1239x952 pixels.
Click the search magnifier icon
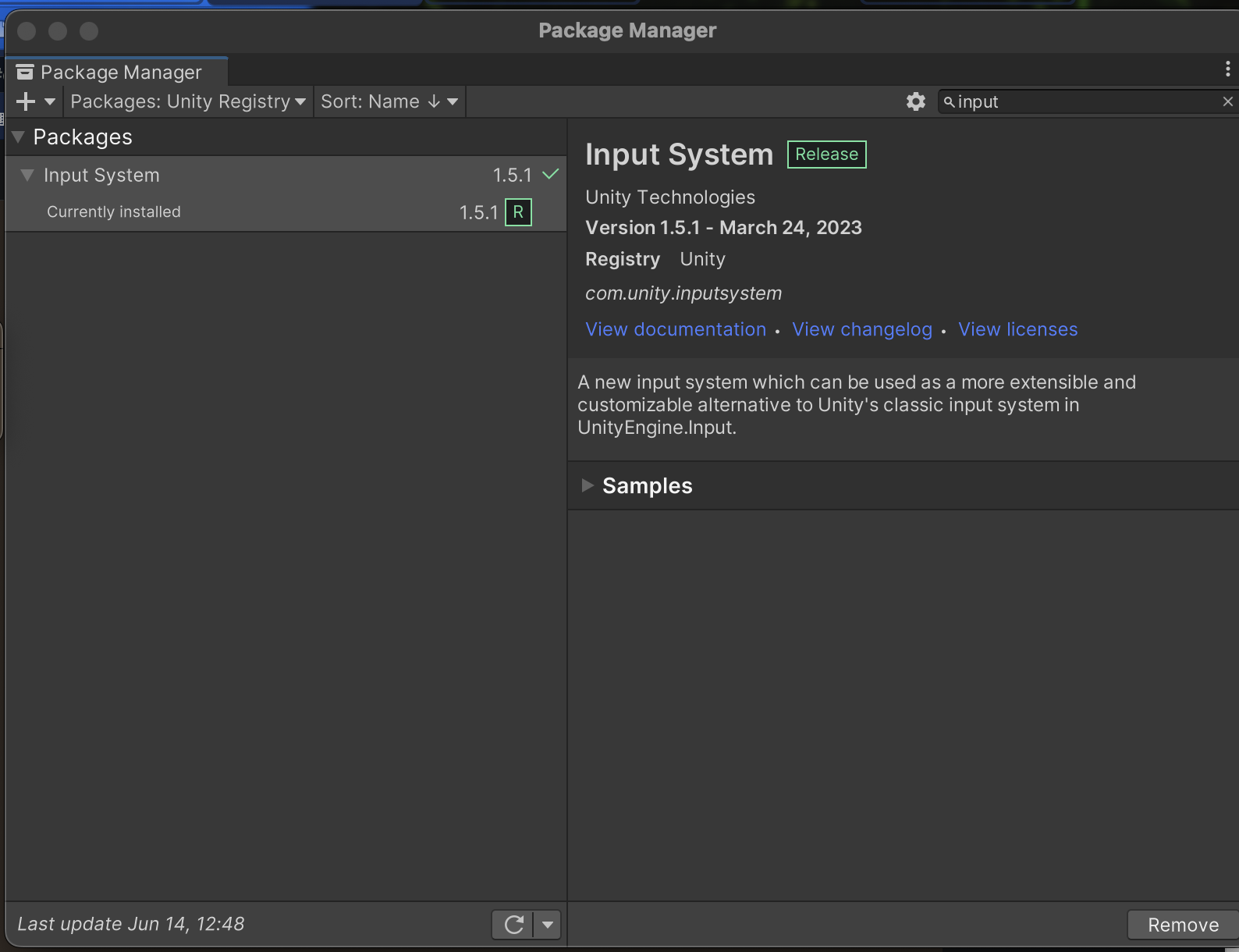949,101
